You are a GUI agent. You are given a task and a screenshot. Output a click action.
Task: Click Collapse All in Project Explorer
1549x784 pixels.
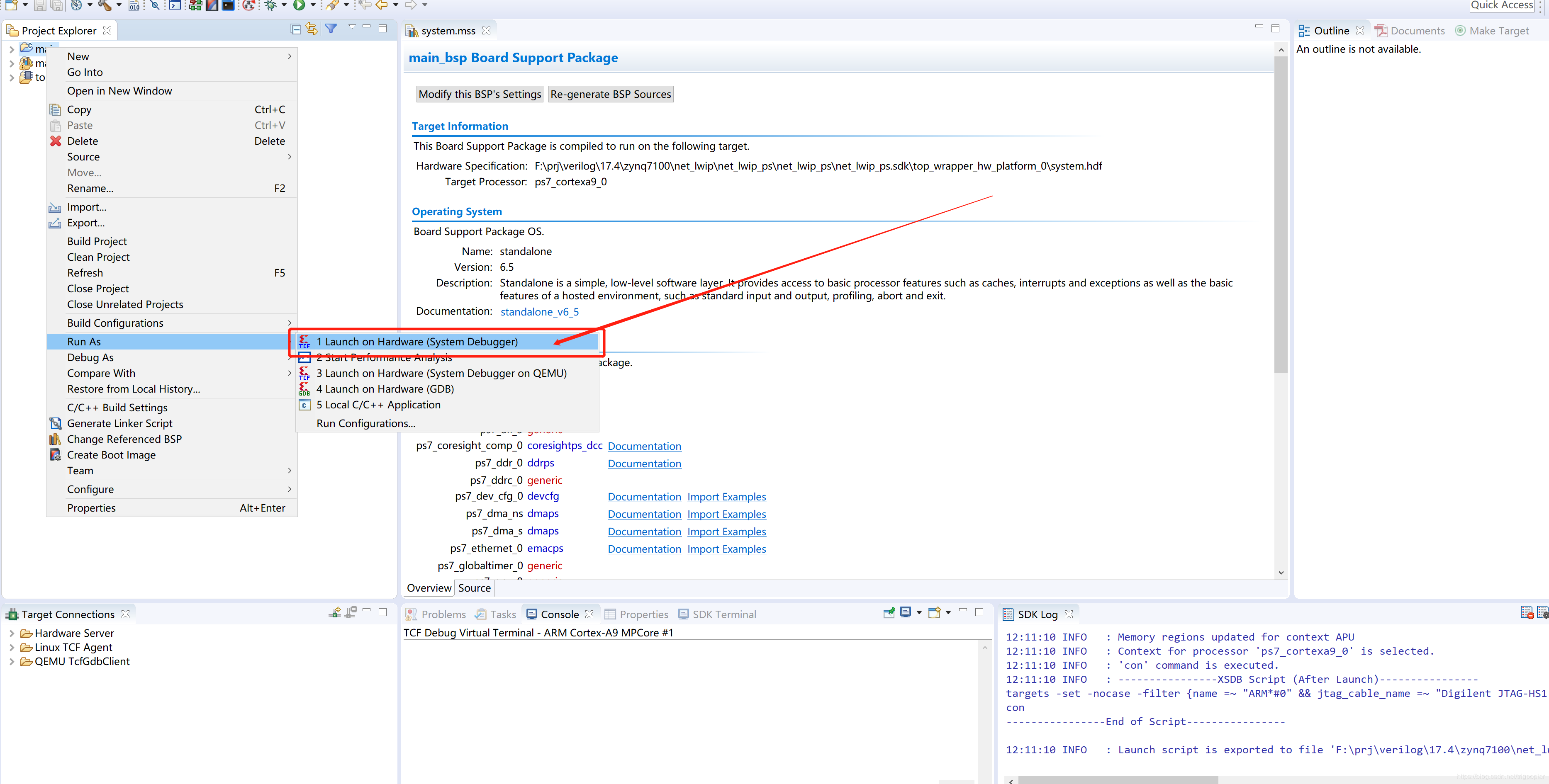[296, 29]
